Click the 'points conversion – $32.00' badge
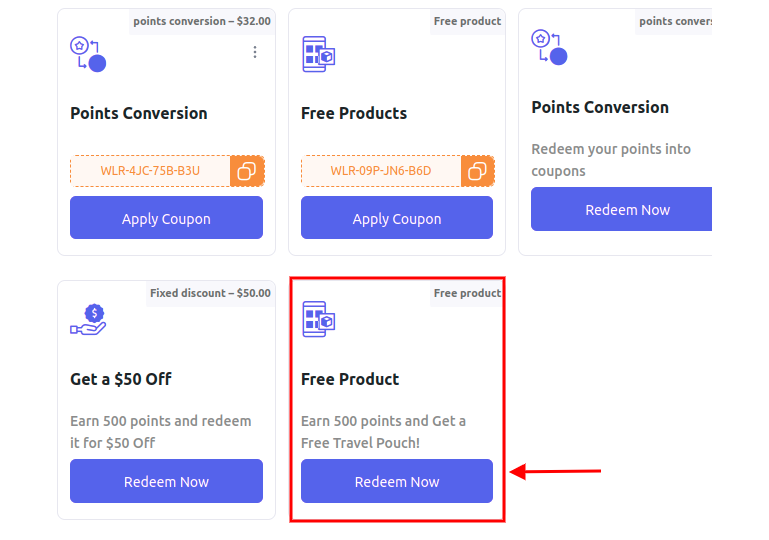Viewport: 769px width, 540px height. pos(202,22)
